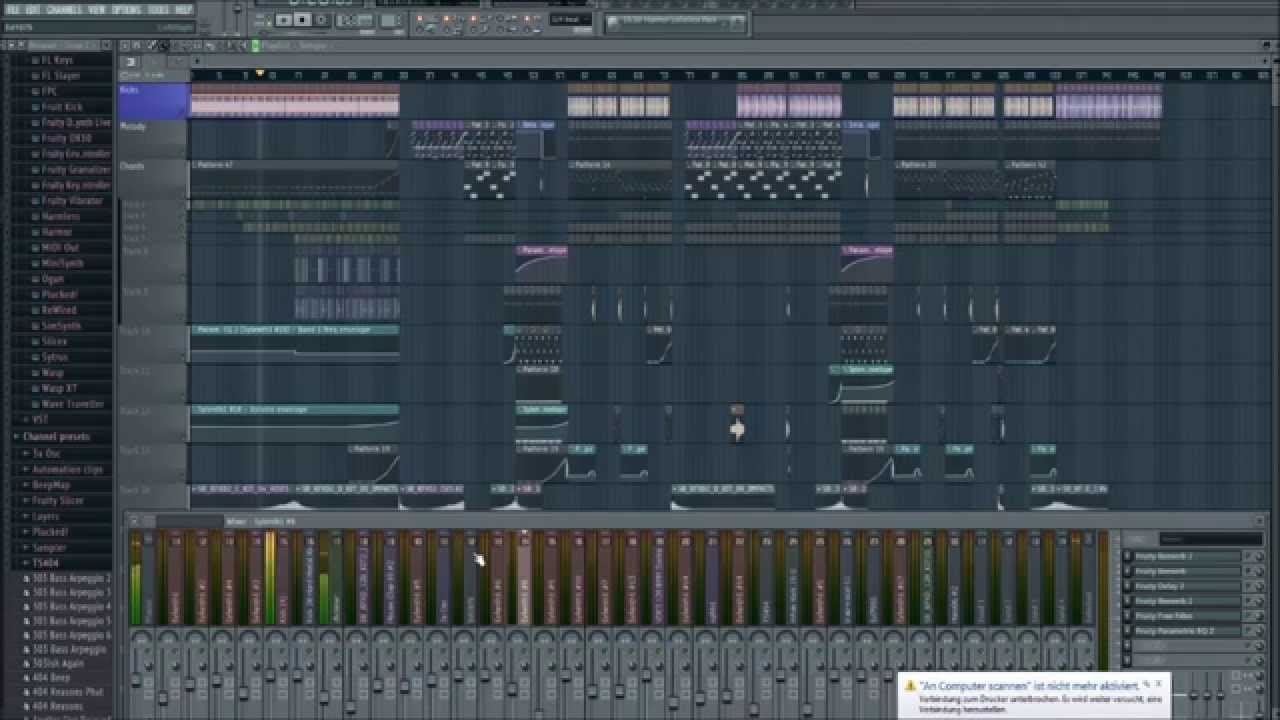Select Fruit Kick in browser
This screenshot has width=1280, height=720.
pyautogui.click(x=62, y=107)
